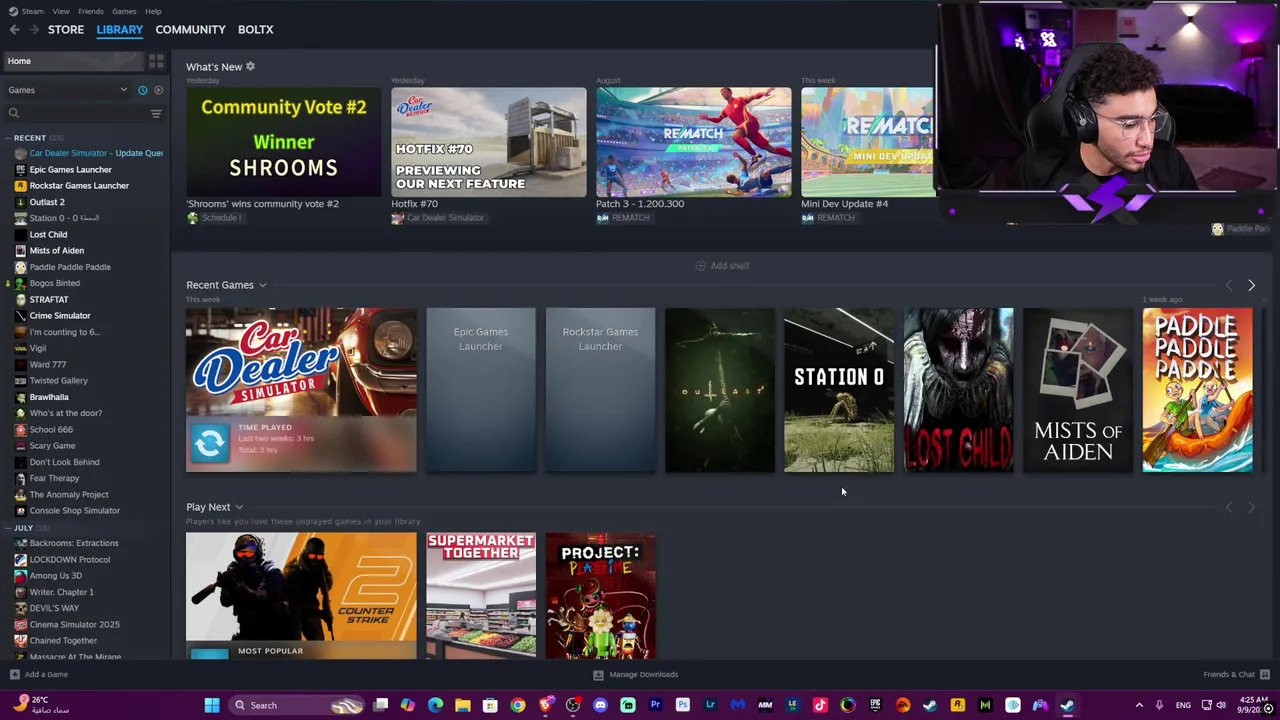Open the Steam menu

pos(32,11)
